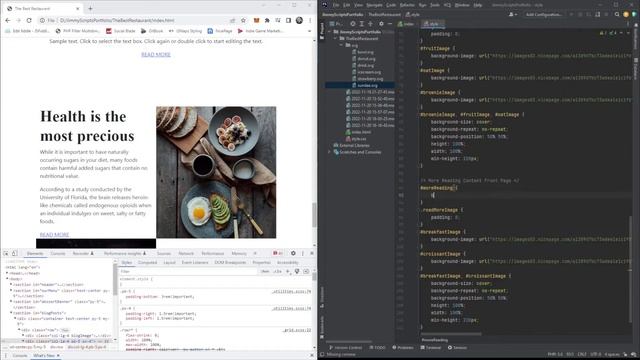Close the What's New drawer tab
Image resolution: width=640 pixels, height=360 pixels.
[x=58, y=356]
